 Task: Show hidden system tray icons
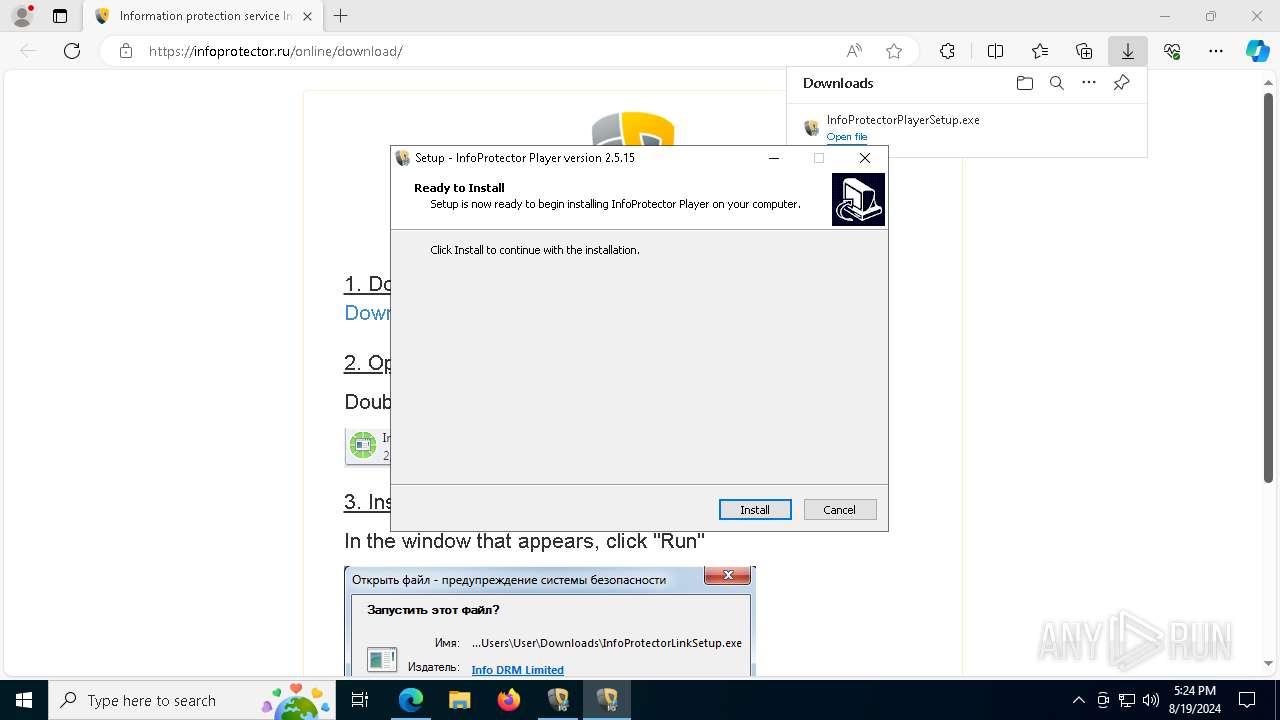pos(1078,700)
